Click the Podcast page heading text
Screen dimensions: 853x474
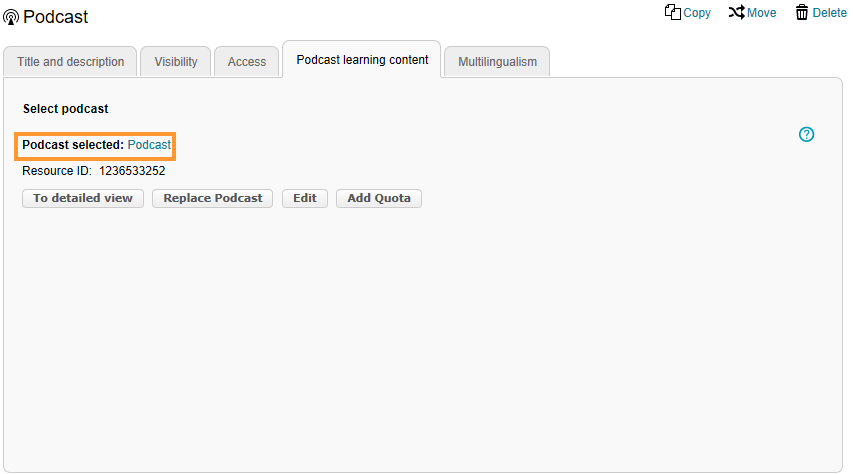pos(56,17)
